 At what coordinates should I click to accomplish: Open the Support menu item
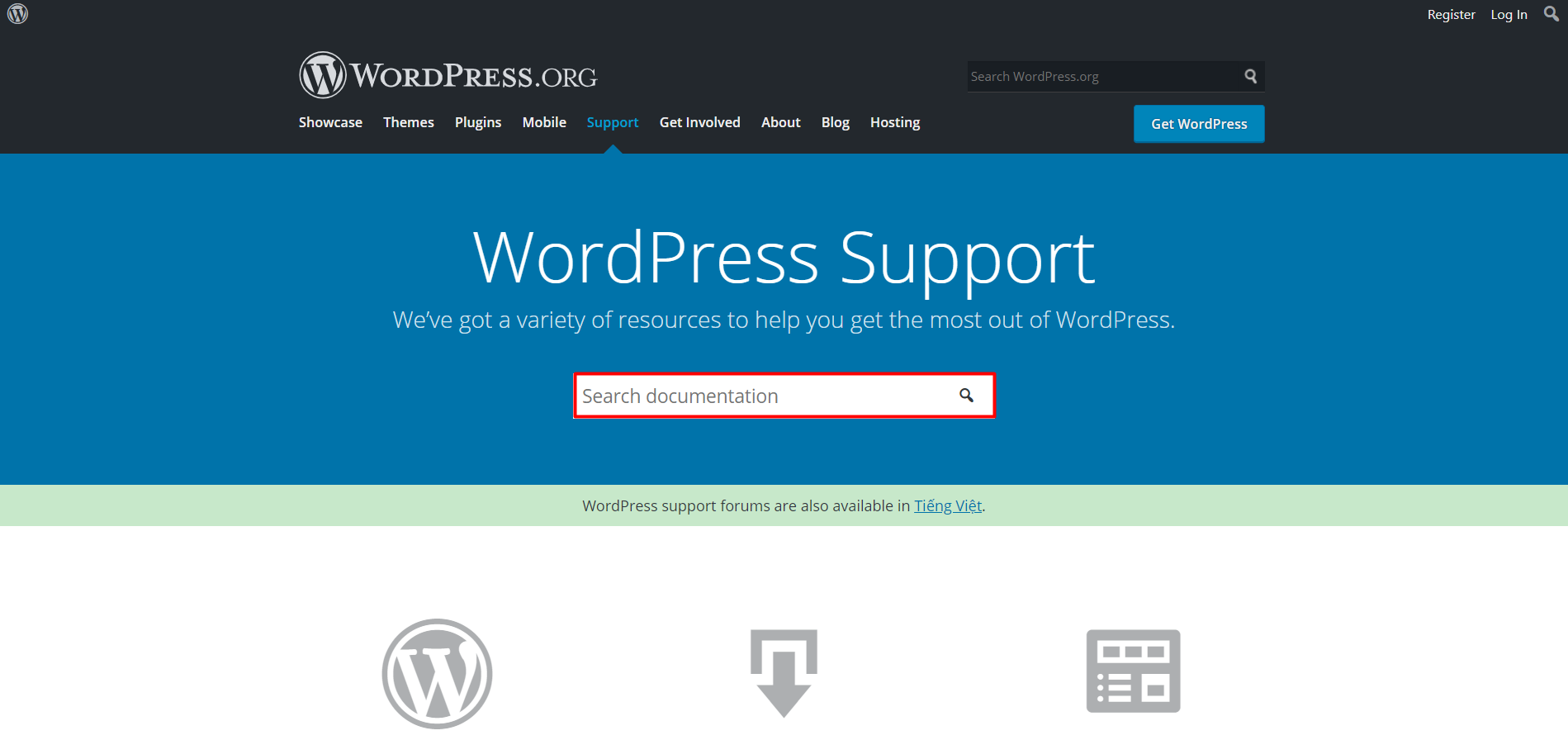coord(613,122)
